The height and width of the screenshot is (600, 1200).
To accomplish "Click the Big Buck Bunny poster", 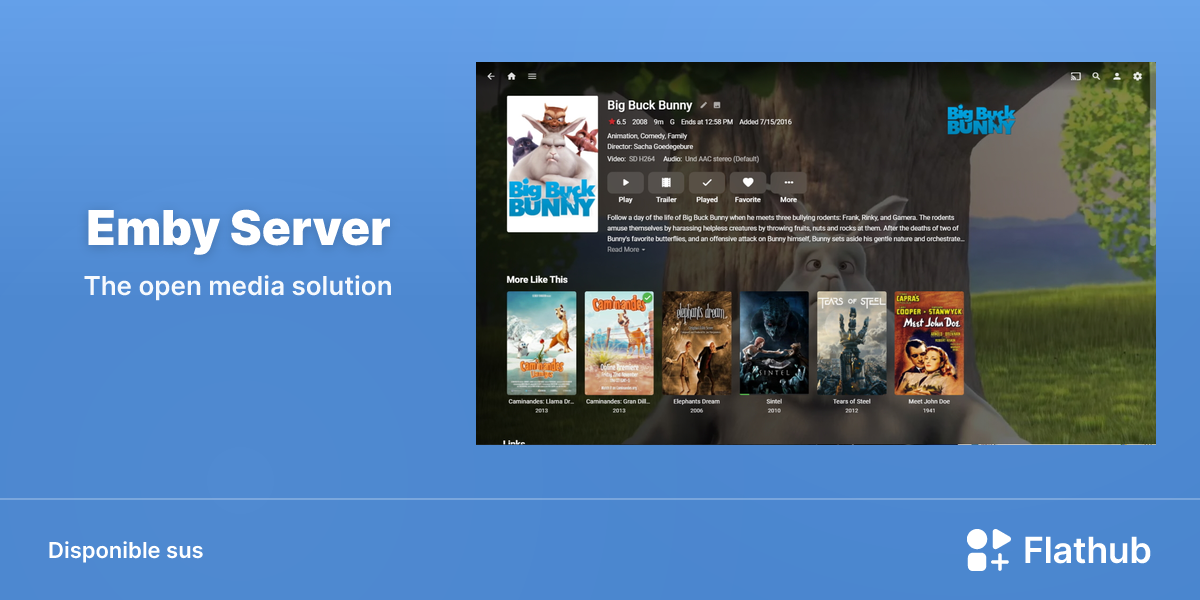I will 553,164.
